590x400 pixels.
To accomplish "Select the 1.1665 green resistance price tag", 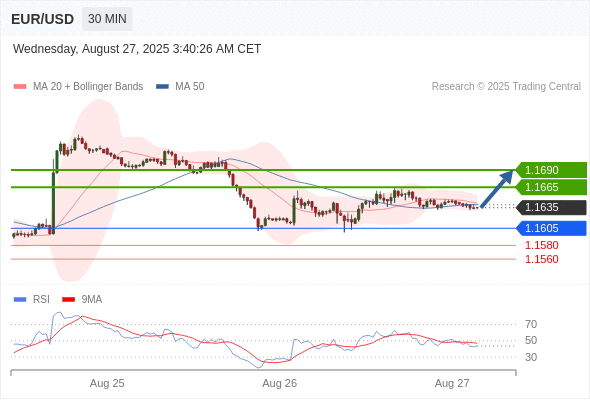I will pos(551,187).
